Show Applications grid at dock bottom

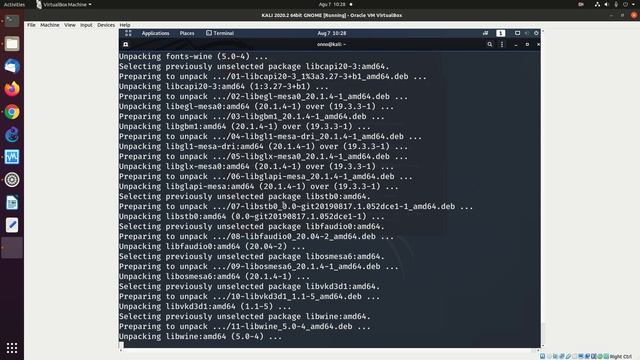12,348
